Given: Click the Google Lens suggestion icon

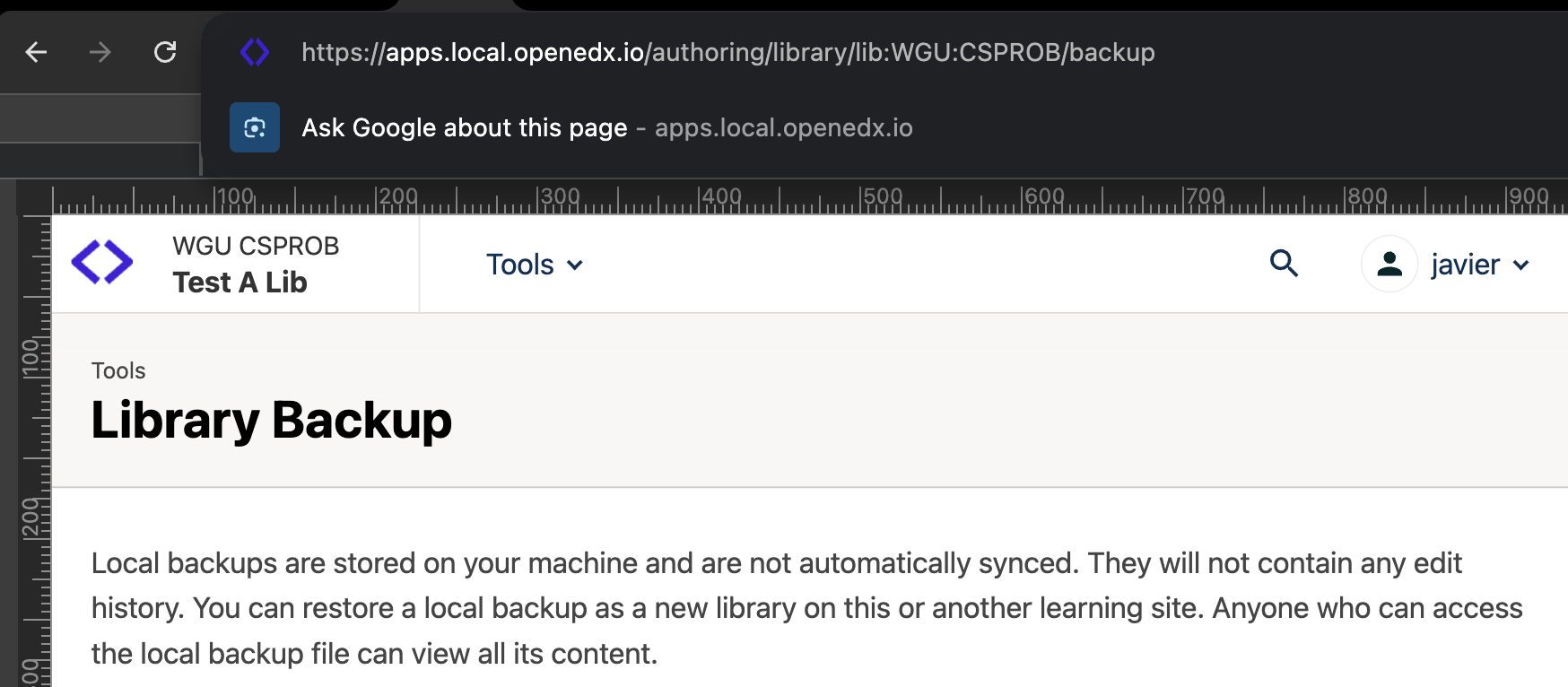Looking at the screenshot, I should point(255,127).
